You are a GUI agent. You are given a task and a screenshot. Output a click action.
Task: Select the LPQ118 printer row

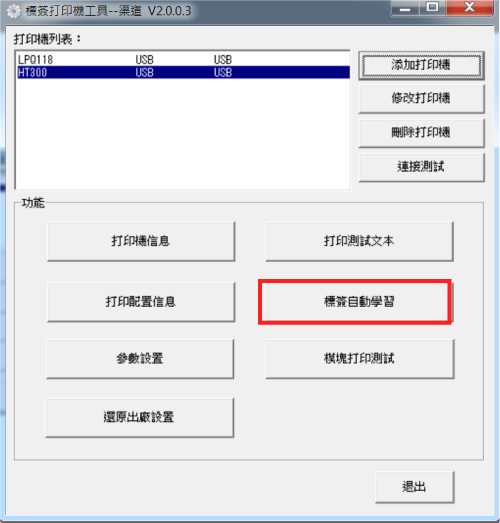click(183, 60)
